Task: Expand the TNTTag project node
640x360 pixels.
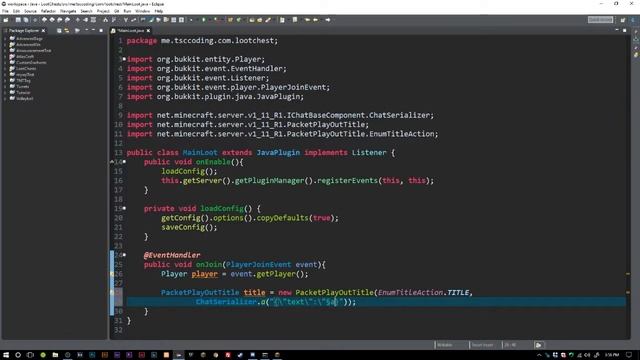Action: pyautogui.click(x=5, y=80)
